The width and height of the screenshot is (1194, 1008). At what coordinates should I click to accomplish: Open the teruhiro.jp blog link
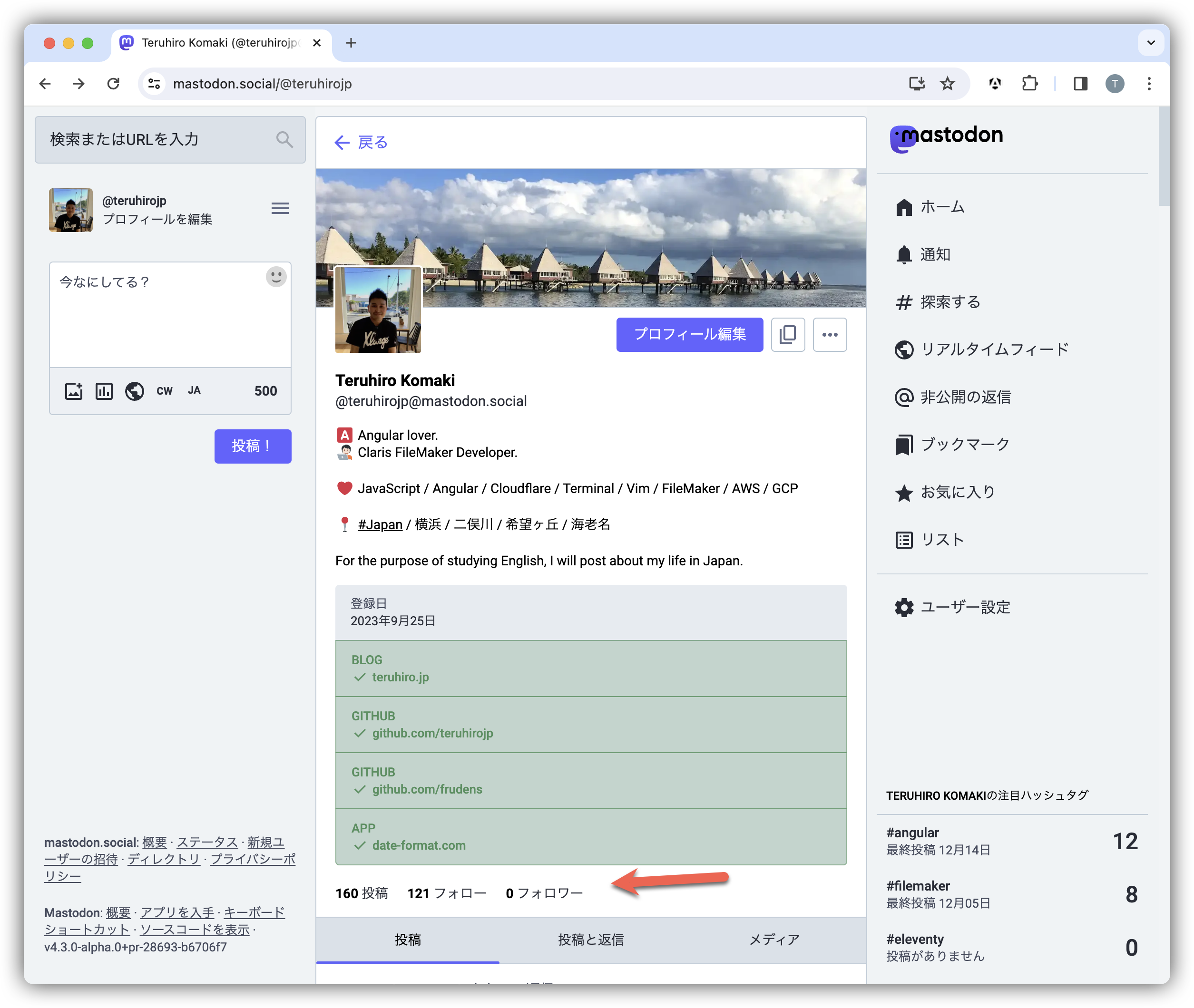[x=401, y=677]
